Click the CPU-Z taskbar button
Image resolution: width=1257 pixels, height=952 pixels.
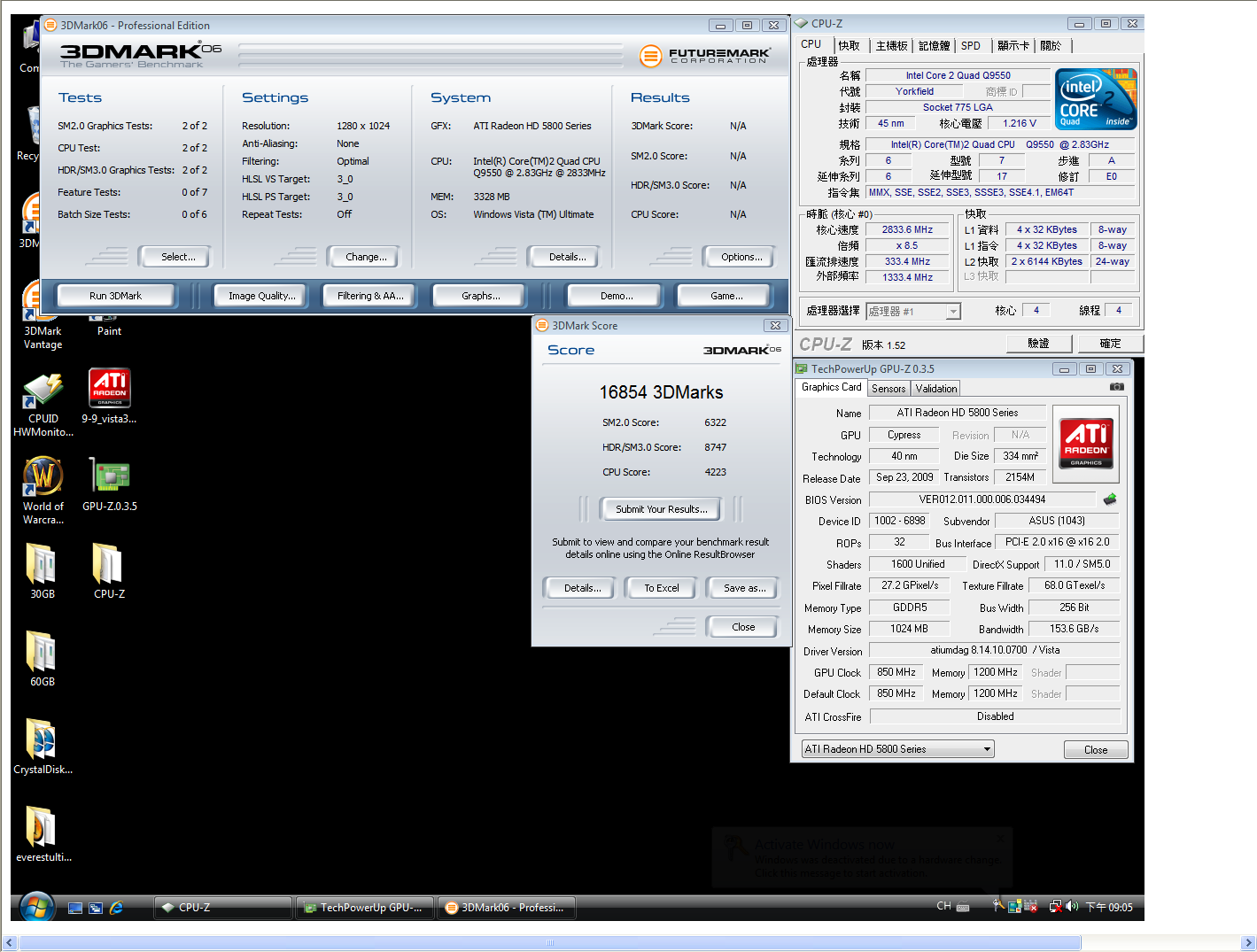coord(222,908)
